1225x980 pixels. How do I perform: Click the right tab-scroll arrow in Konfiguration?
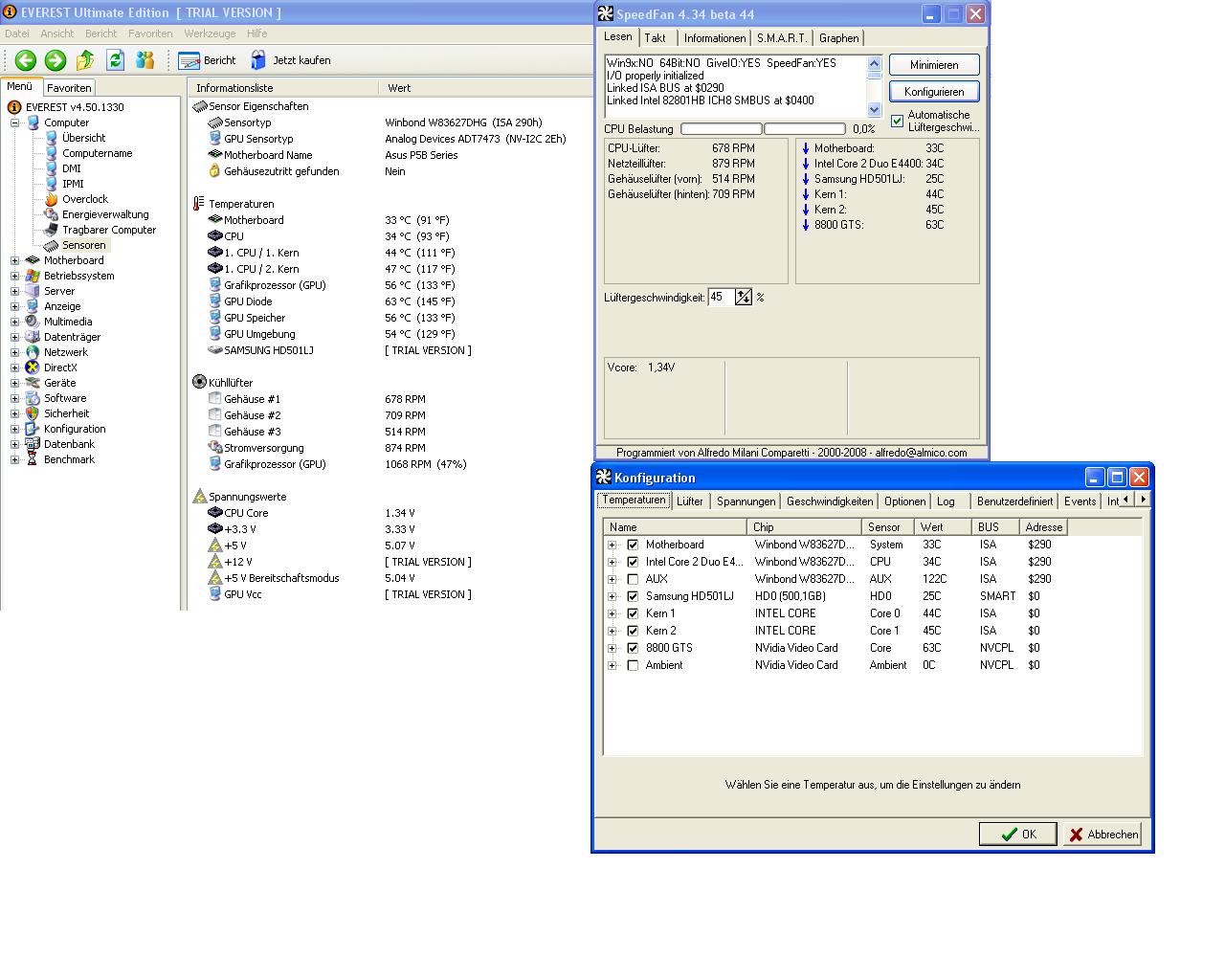(1143, 500)
